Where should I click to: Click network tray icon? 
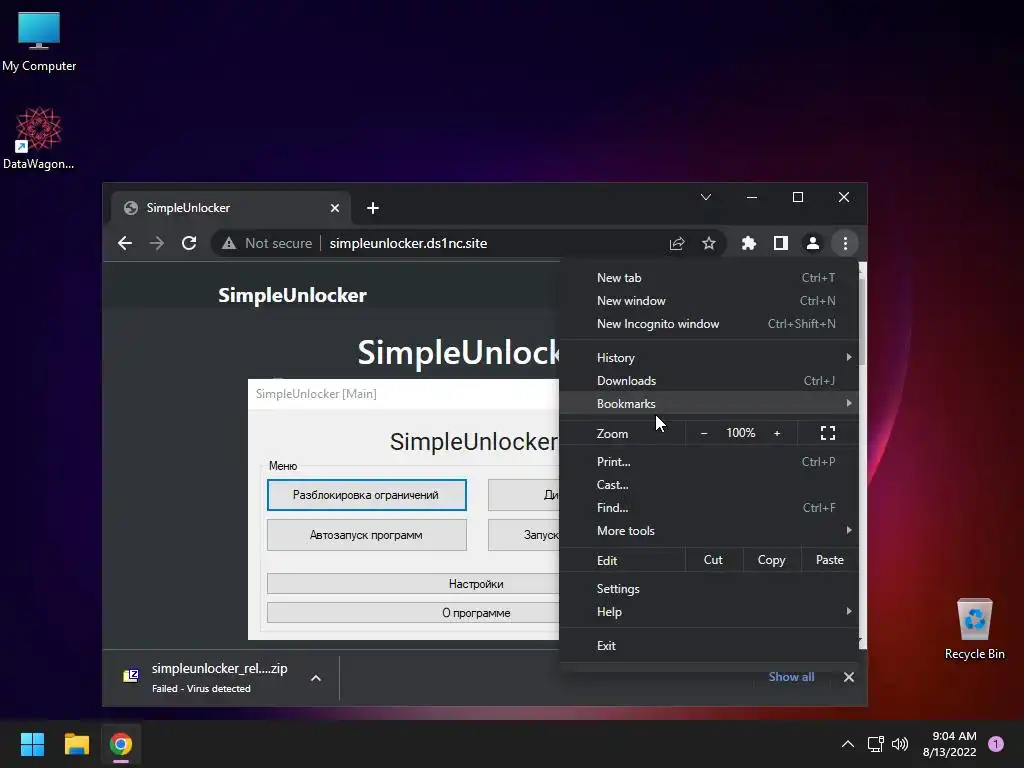[x=875, y=744]
